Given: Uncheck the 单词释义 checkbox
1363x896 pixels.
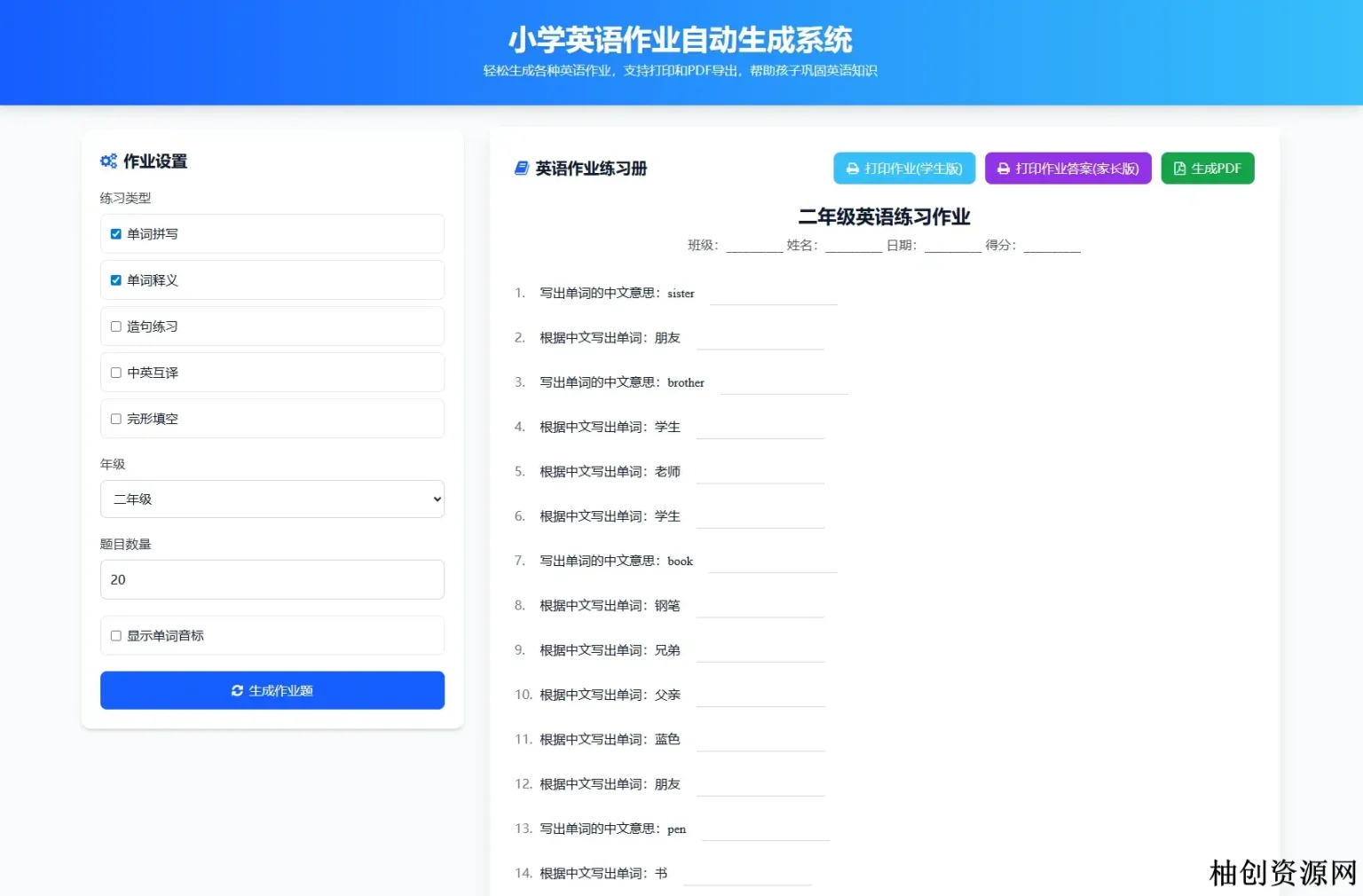Looking at the screenshot, I should (115, 280).
